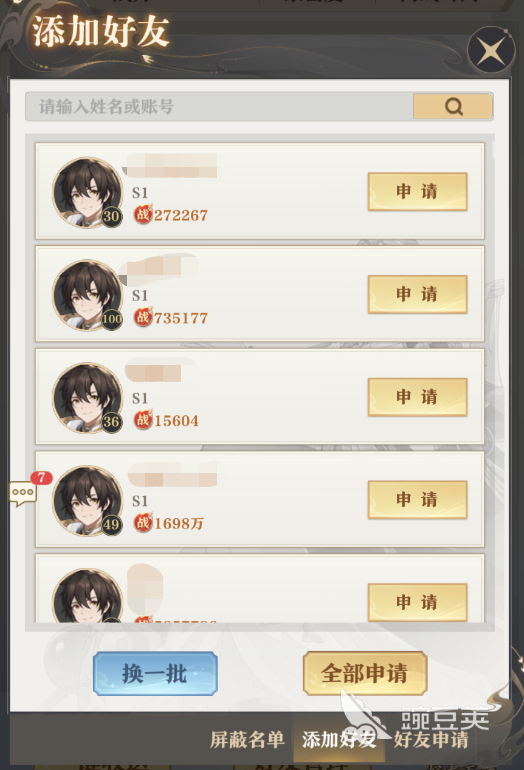Open avatar of level 49 player

[x=87, y=501]
